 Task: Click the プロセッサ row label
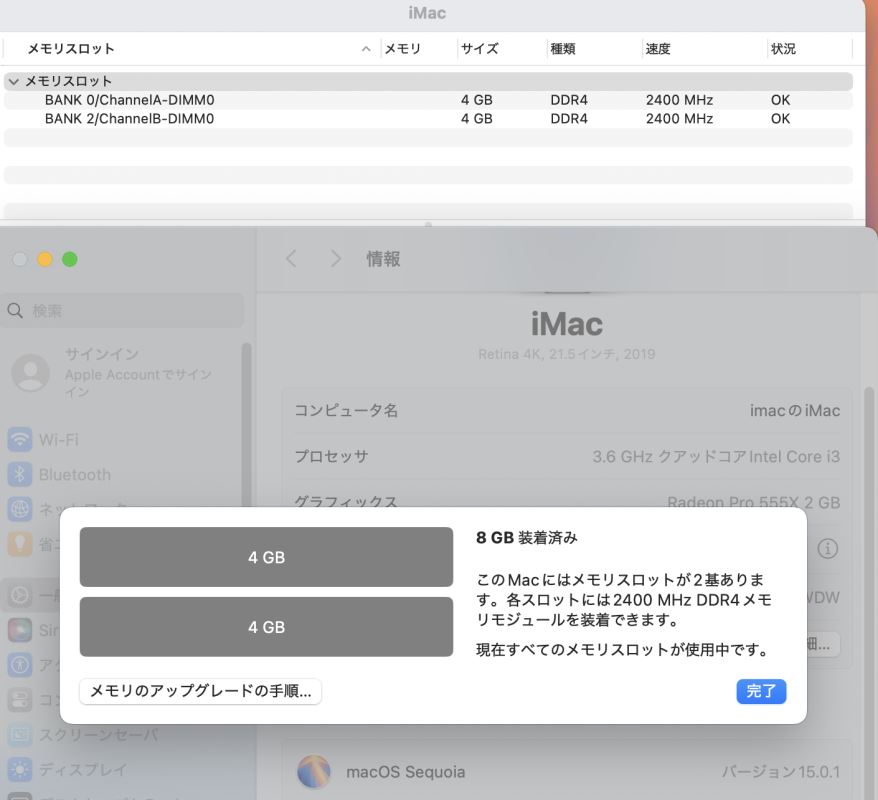tap(331, 456)
